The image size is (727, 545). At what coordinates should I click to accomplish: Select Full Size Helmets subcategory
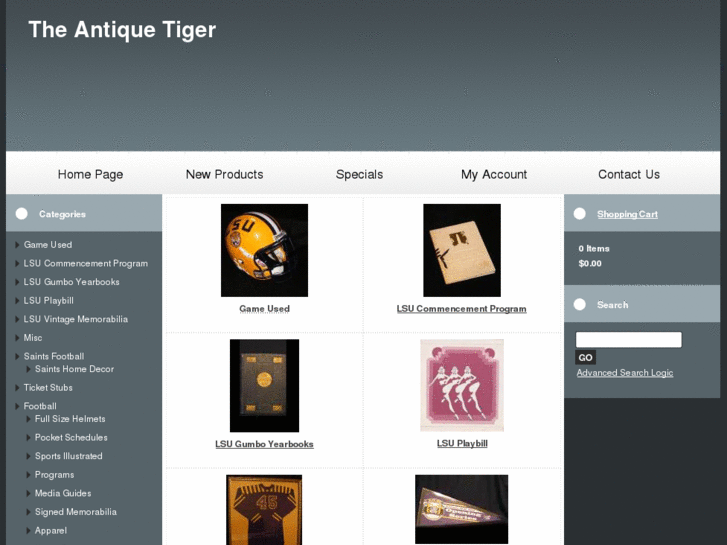pyautogui.click(x=70, y=419)
